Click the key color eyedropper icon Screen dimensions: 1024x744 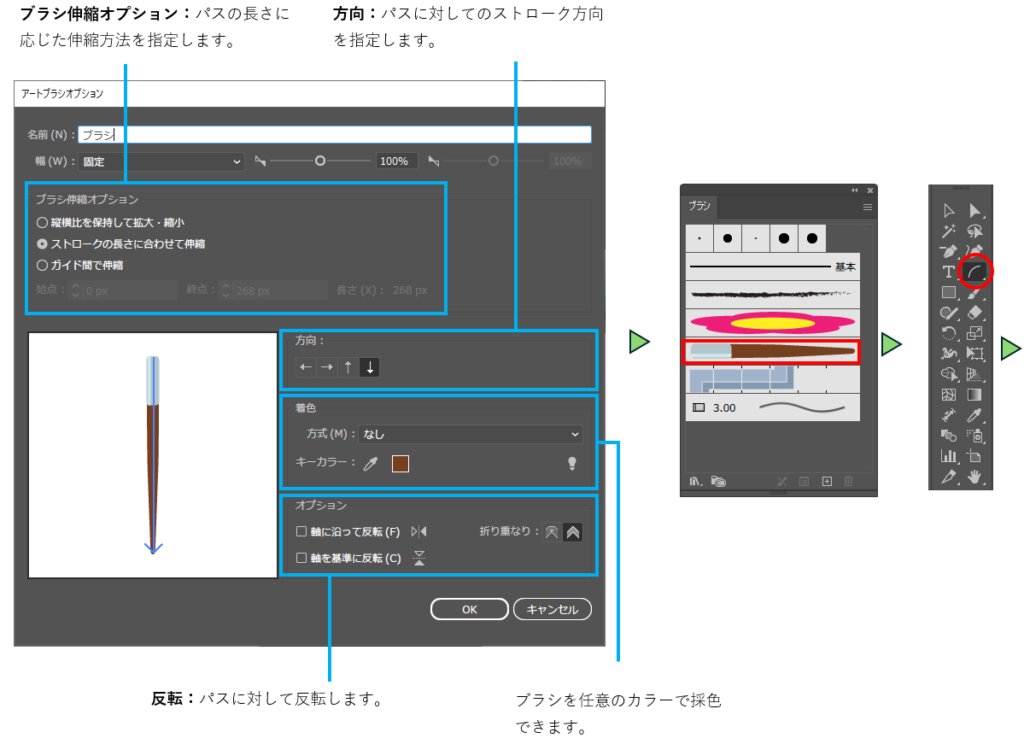pos(371,464)
